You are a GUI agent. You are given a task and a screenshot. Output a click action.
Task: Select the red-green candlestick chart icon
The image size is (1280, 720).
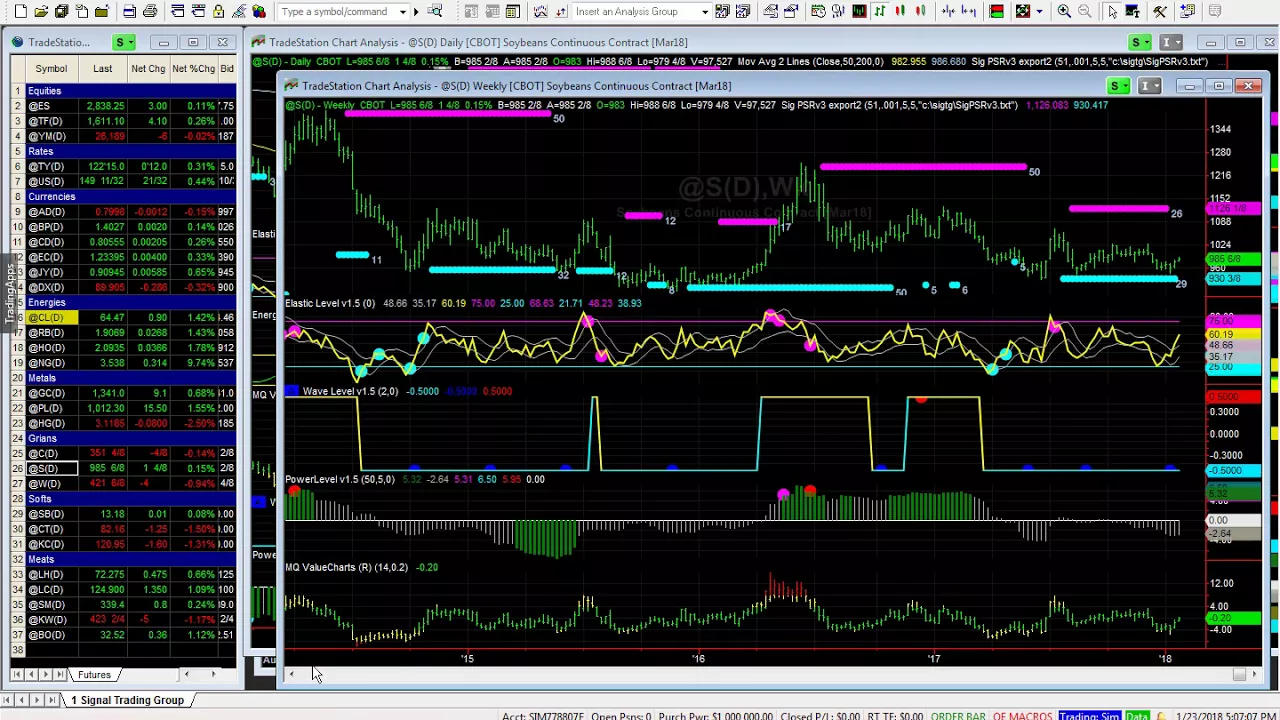coord(900,11)
